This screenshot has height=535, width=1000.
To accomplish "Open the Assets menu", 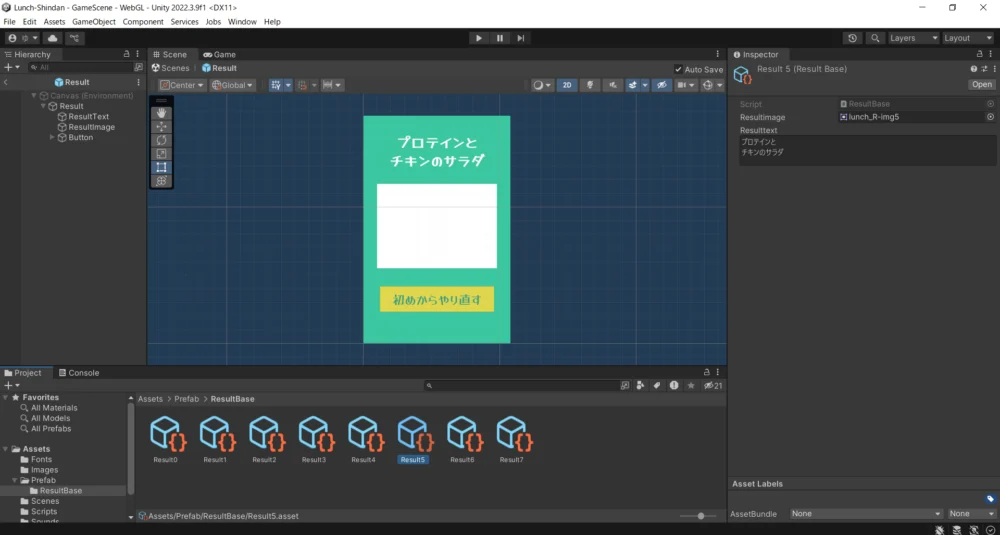I will [54, 22].
